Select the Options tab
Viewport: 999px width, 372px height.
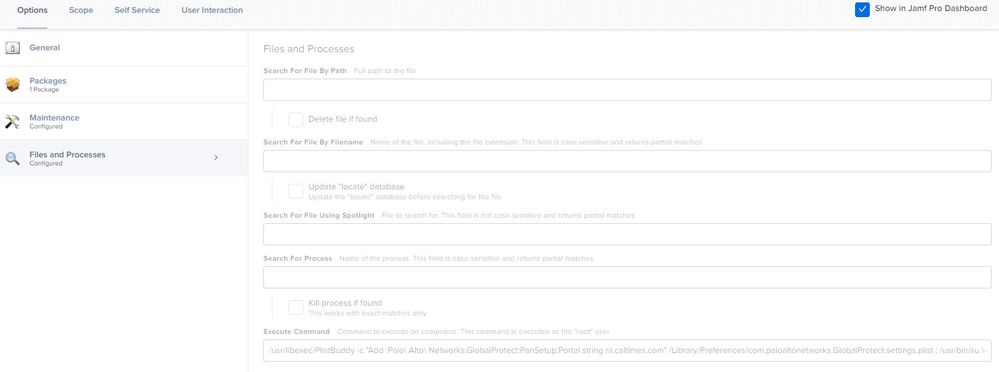pyautogui.click(x=32, y=10)
